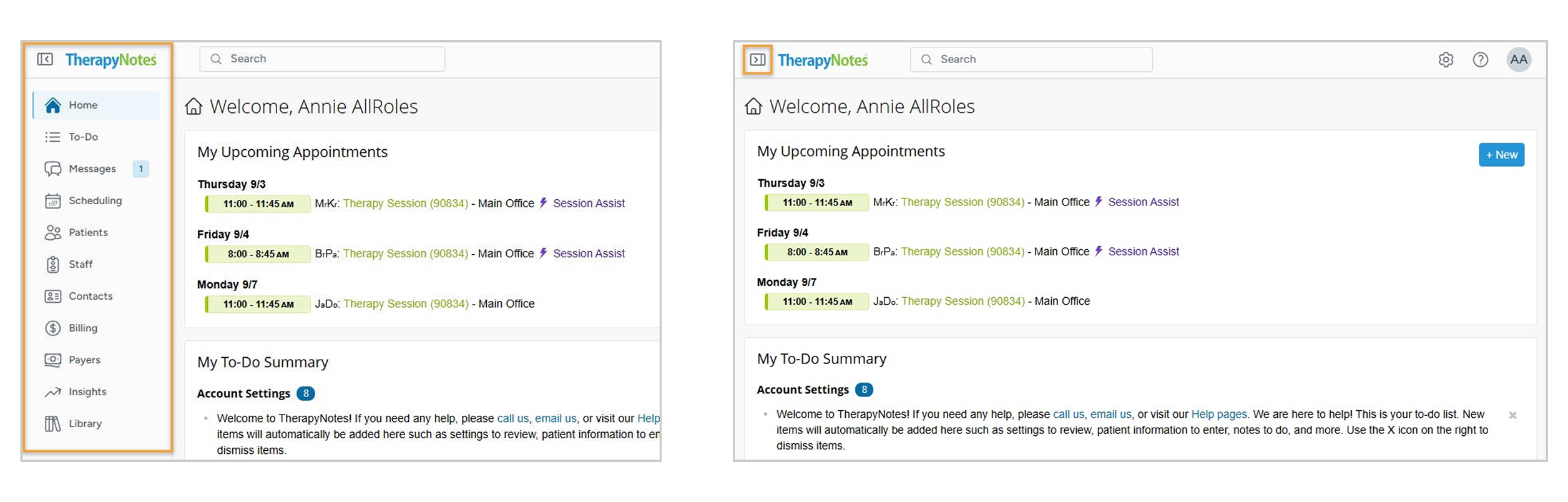Click Account Settings count badge, right screenshot

pyautogui.click(x=864, y=390)
